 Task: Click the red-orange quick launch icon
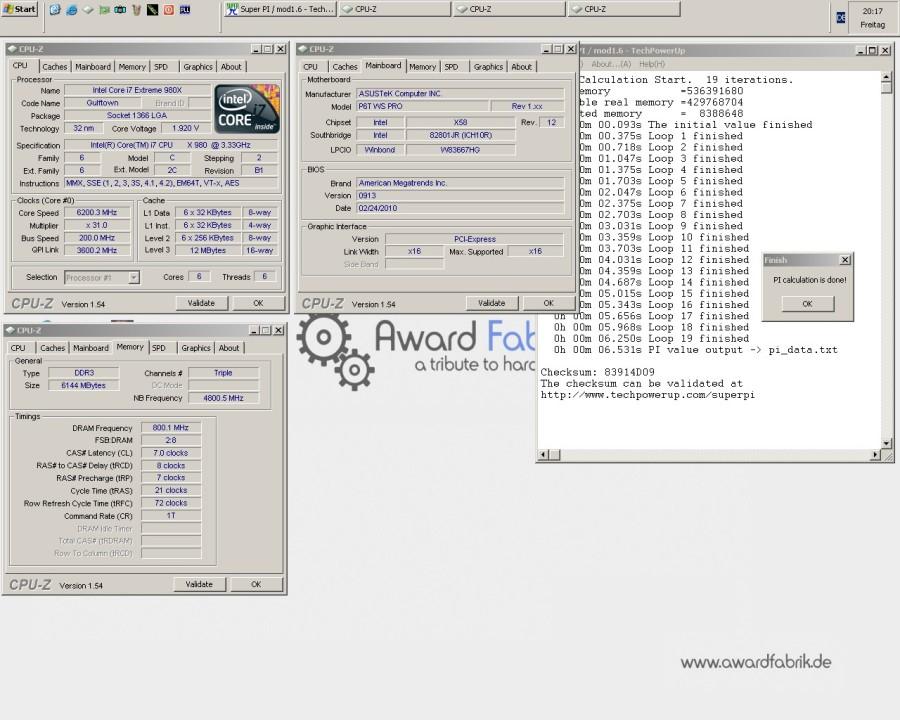[x=169, y=10]
